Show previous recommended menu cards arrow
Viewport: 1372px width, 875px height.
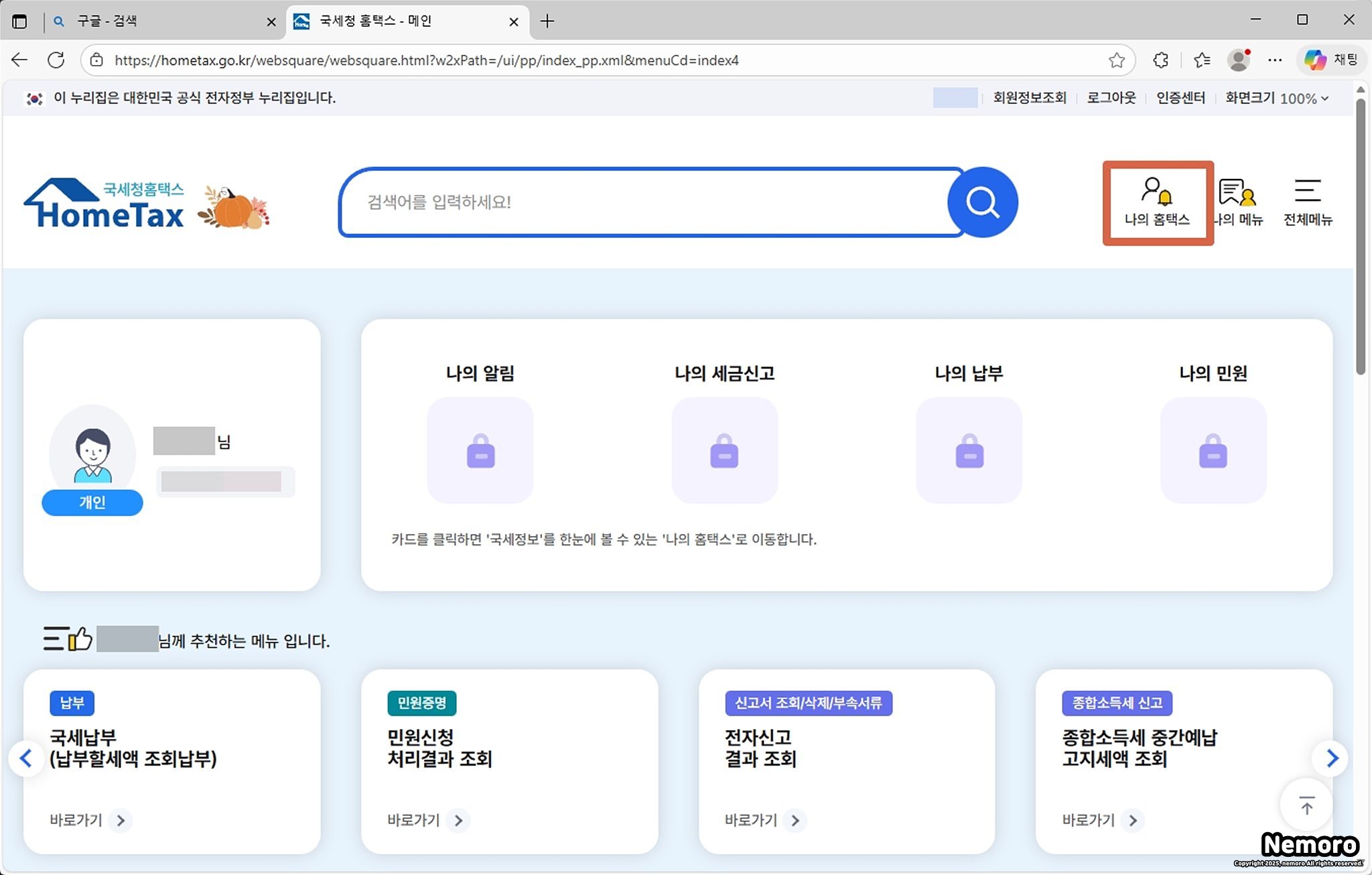point(26,758)
